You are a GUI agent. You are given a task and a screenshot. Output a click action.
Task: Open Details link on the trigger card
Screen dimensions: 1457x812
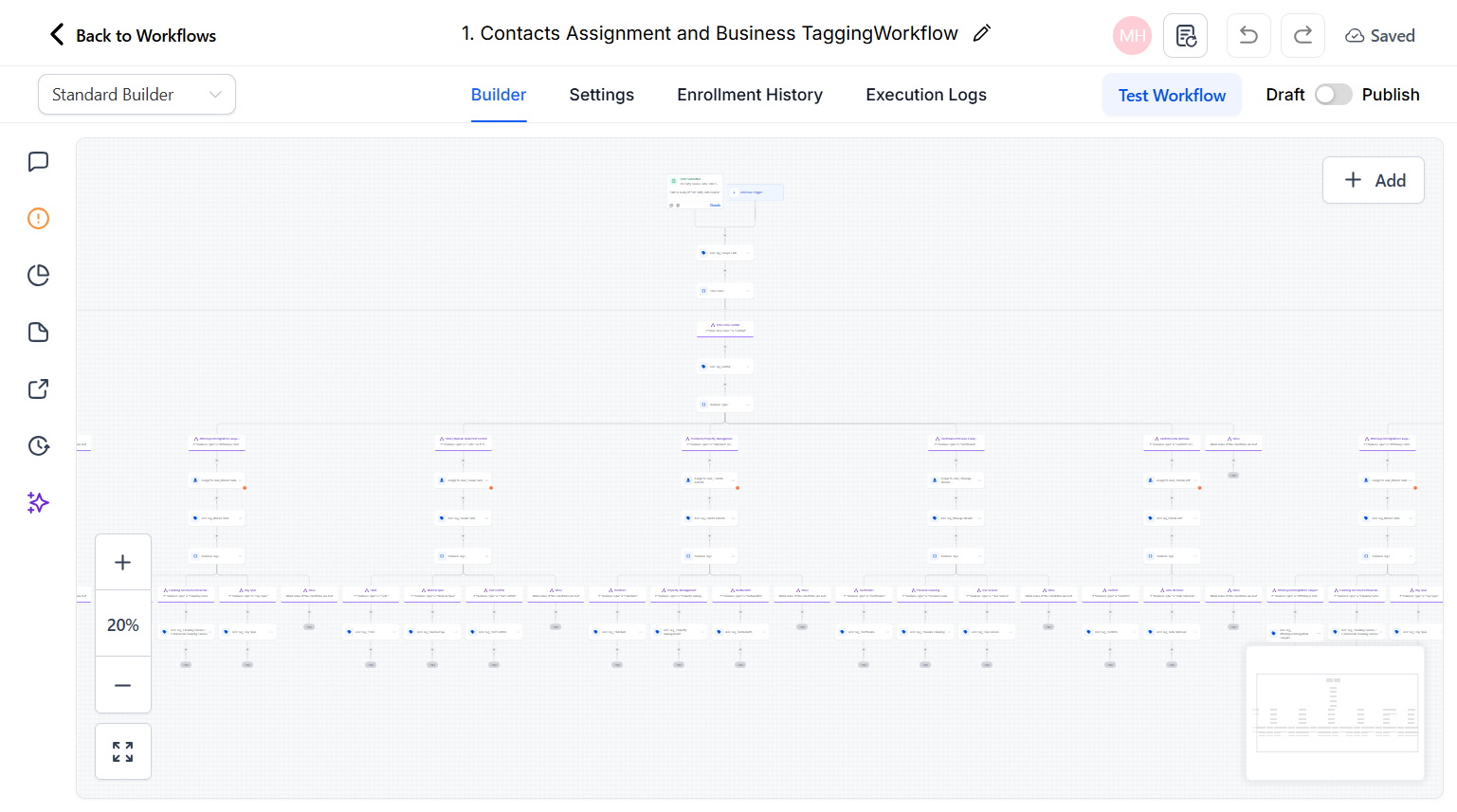[715, 205]
